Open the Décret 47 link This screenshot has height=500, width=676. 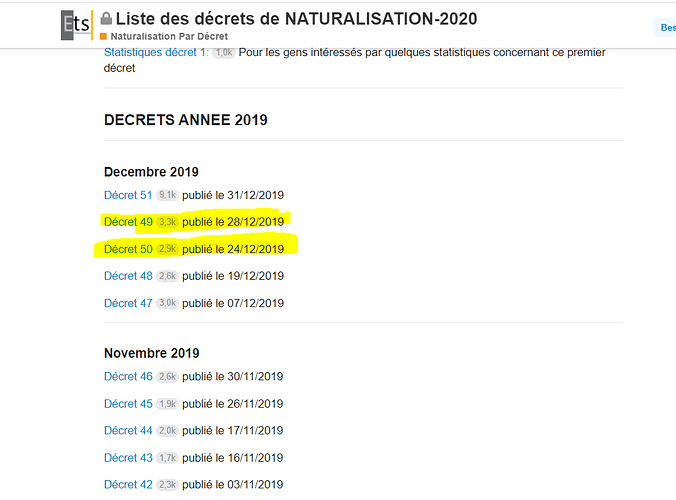128,303
